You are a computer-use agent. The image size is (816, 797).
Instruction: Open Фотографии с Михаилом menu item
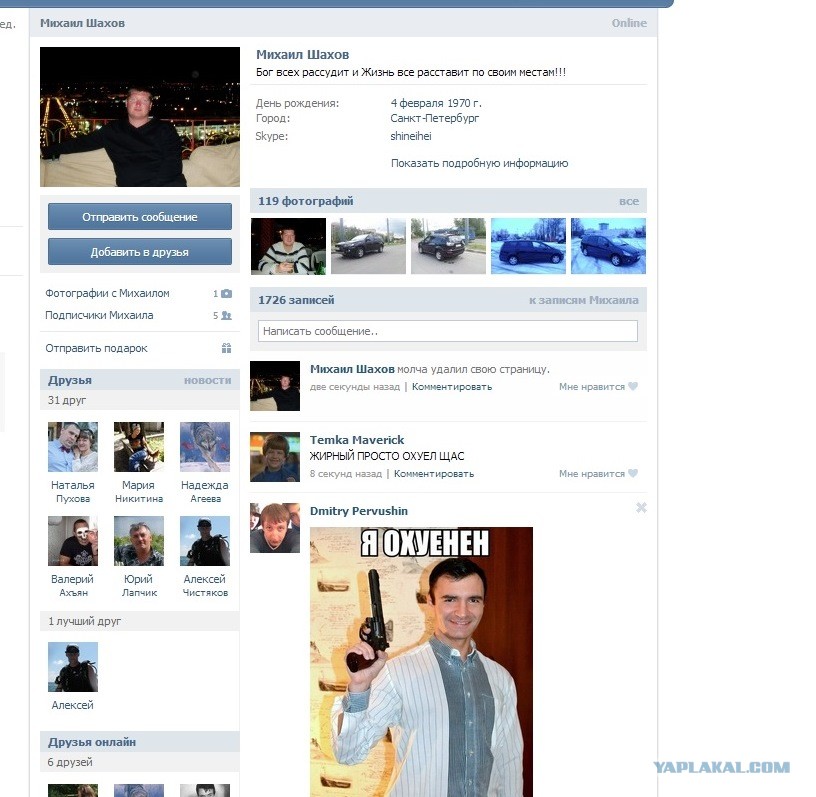pyautogui.click(x=107, y=294)
